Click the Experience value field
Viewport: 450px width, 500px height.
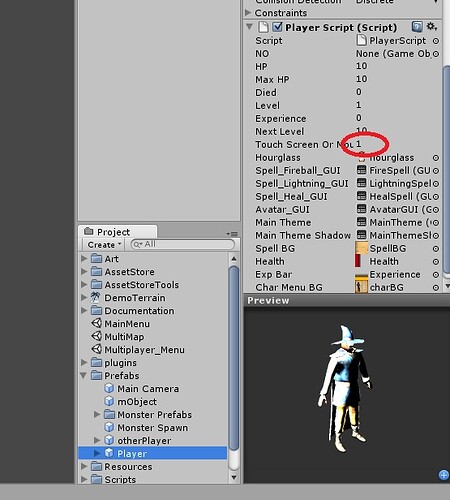click(x=398, y=118)
